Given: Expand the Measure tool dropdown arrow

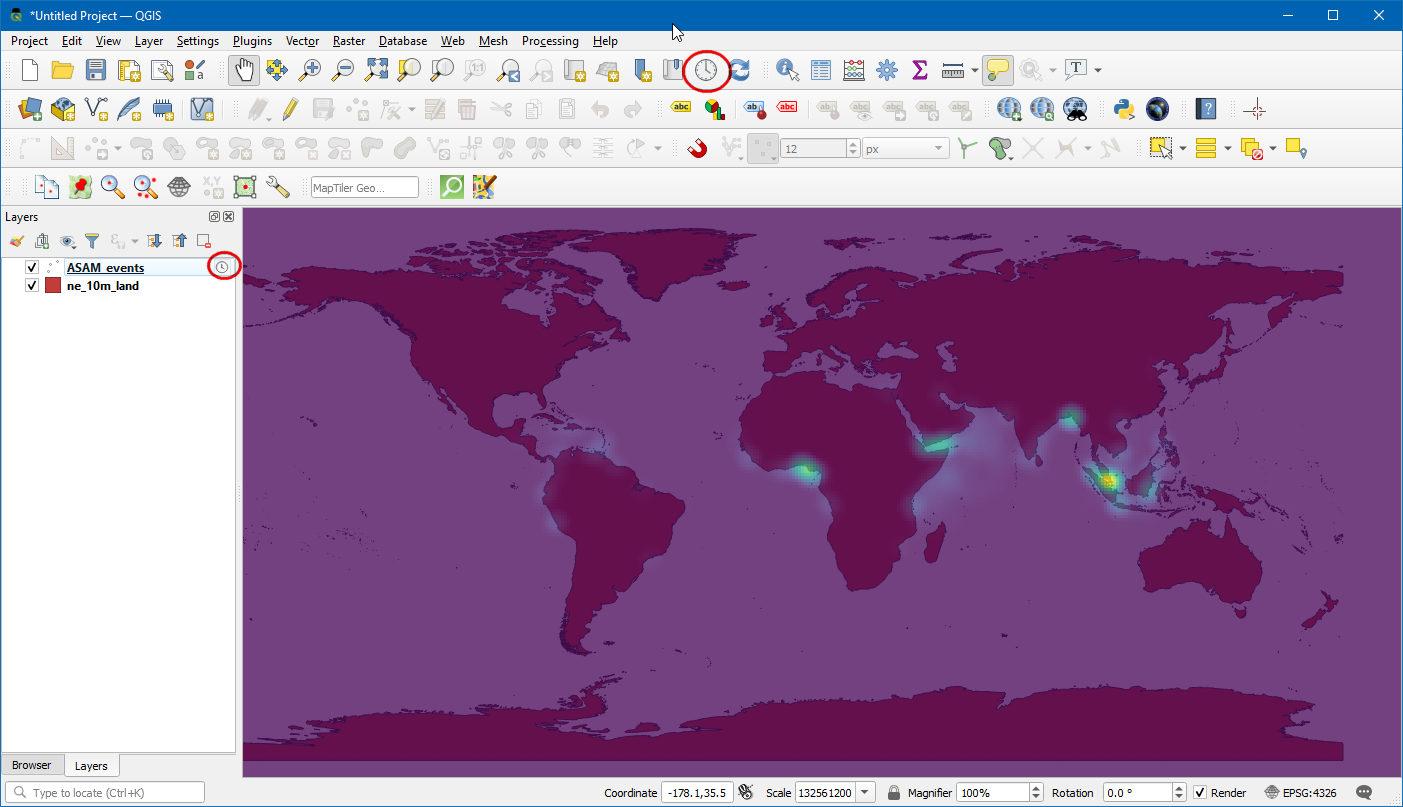Looking at the screenshot, I should tap(975, 70).
